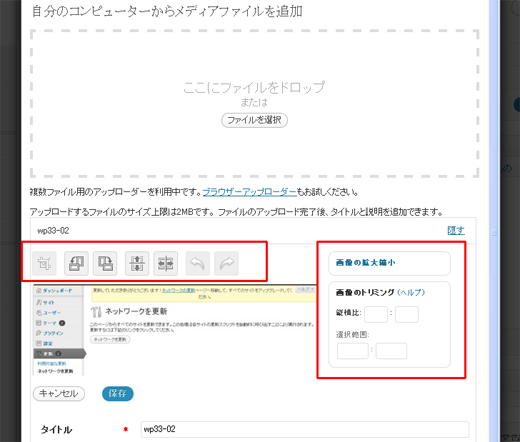Viewport: 520px width, 442px height.
Task: Flip the image vertically
Action: 137,263
